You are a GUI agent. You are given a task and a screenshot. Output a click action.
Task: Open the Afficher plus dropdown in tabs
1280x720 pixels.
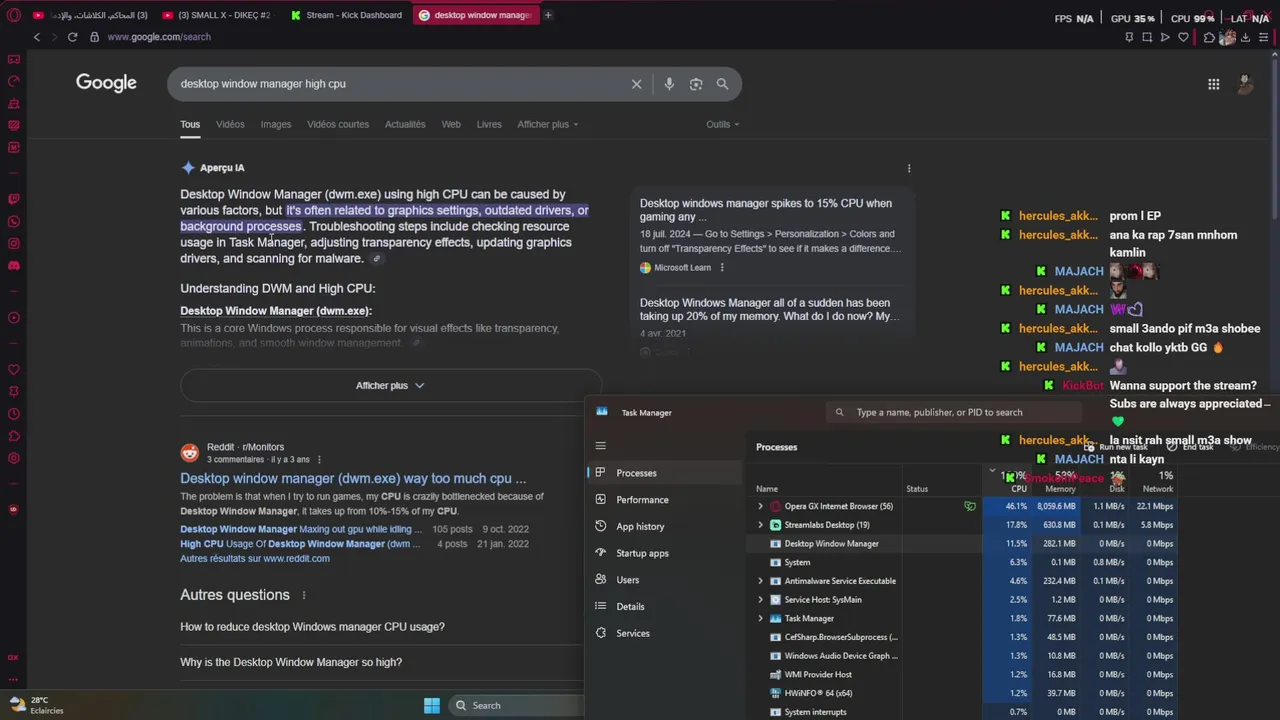click(547, 124)
